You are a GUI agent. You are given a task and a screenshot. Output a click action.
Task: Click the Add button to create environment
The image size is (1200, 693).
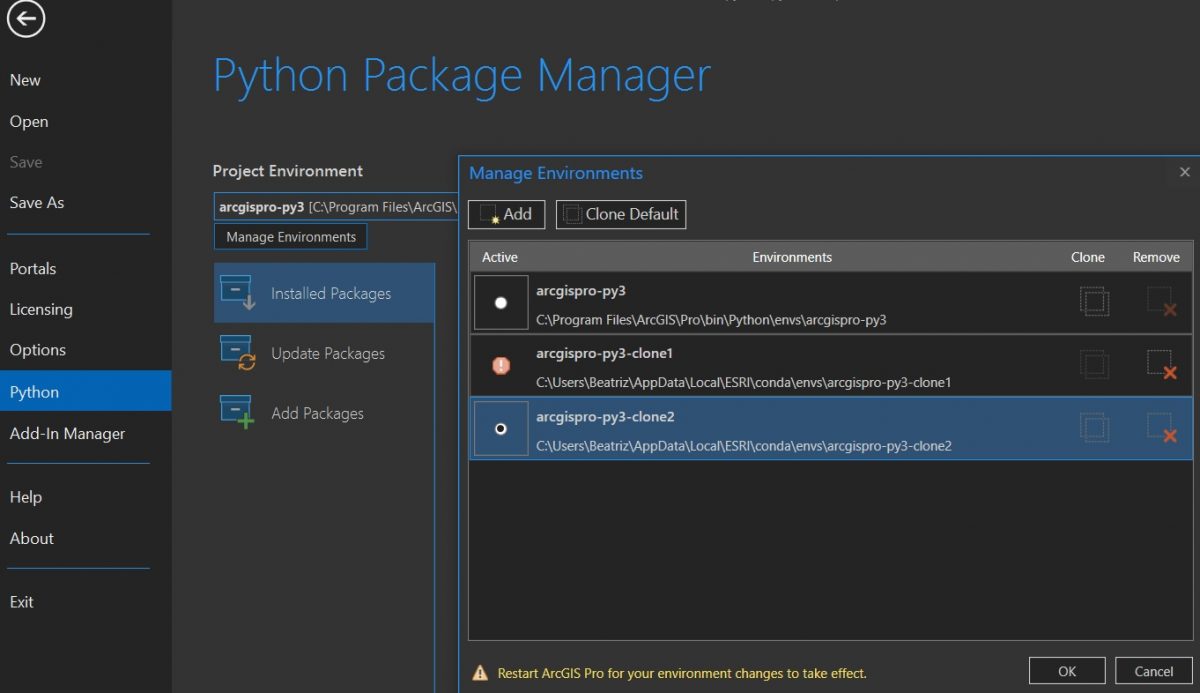(x=506, y=214)
